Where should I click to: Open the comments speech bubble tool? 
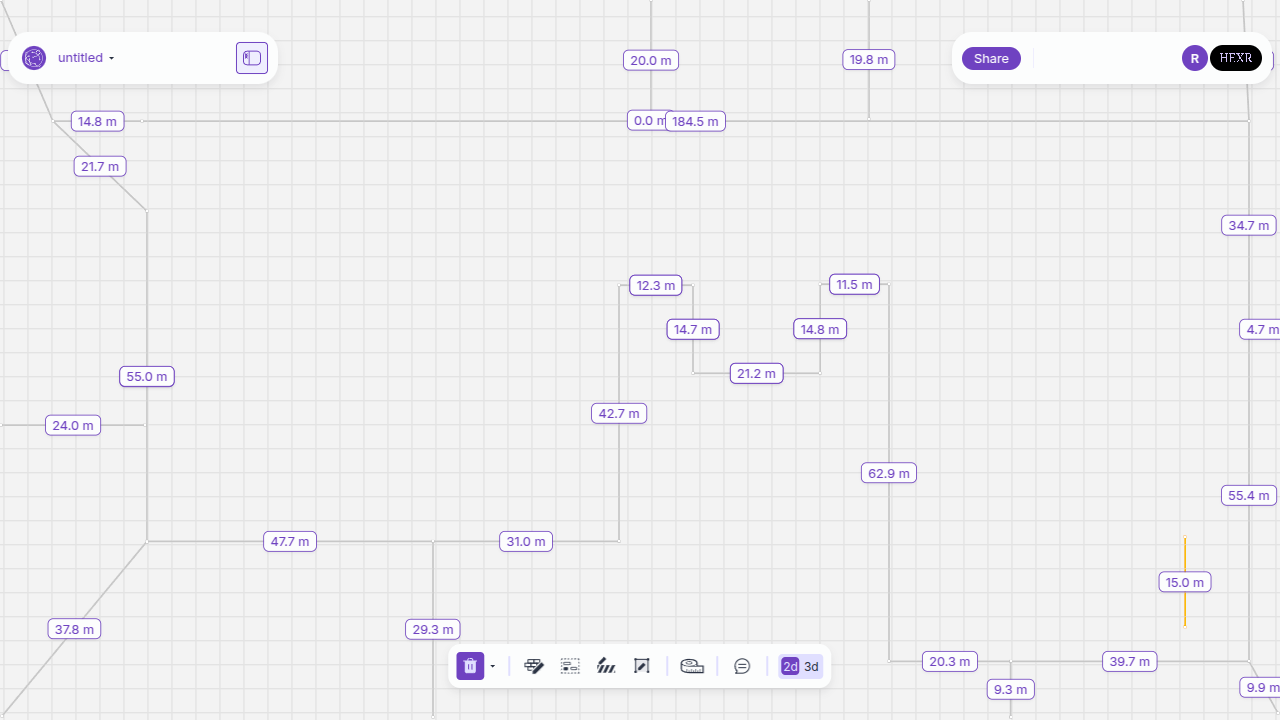pos(742,666)
